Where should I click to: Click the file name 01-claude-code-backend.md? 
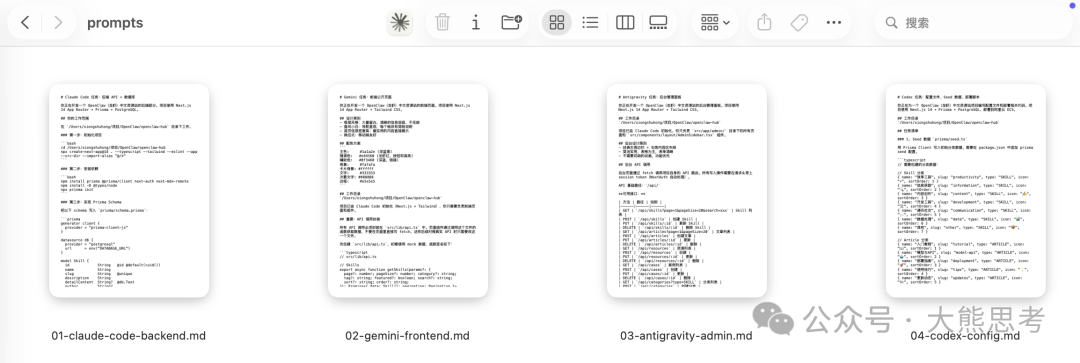click(x=129, y=336)
